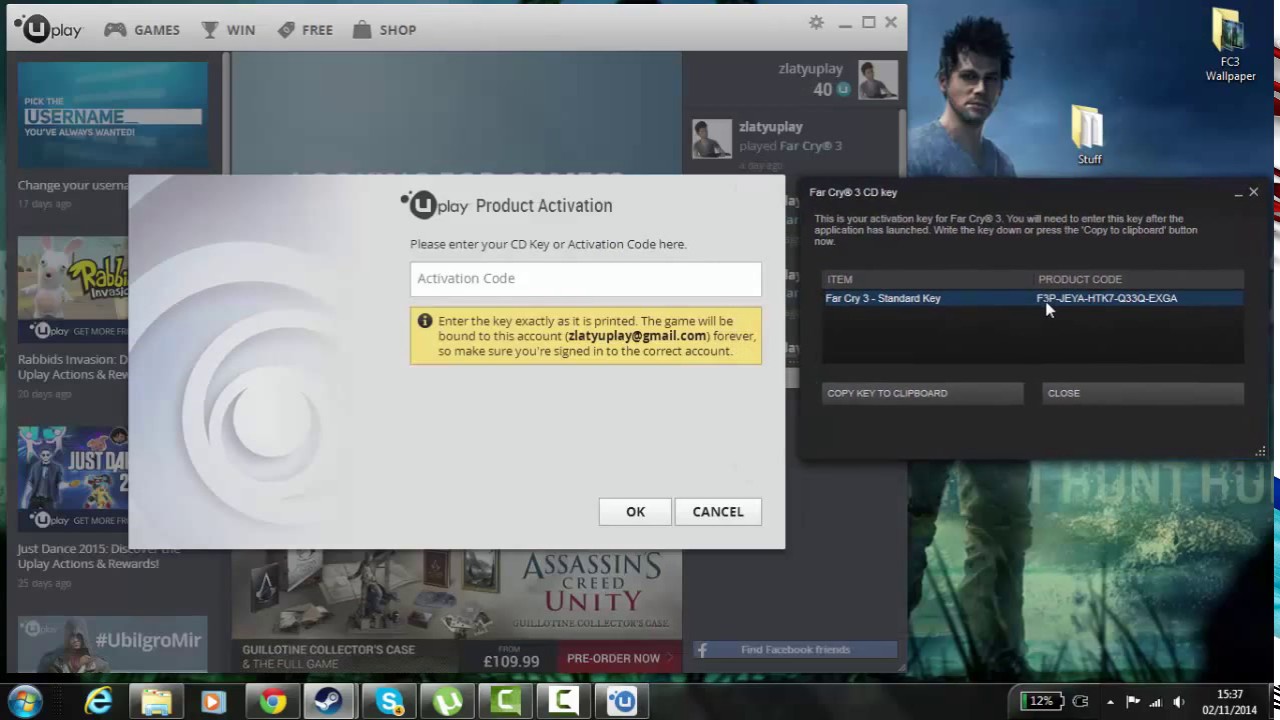This screenshot has width=1280, height=720.
Task: Click product code F3P-JEYA-HTK7-Q33Q-EXGA
Action: [1107, 298]
